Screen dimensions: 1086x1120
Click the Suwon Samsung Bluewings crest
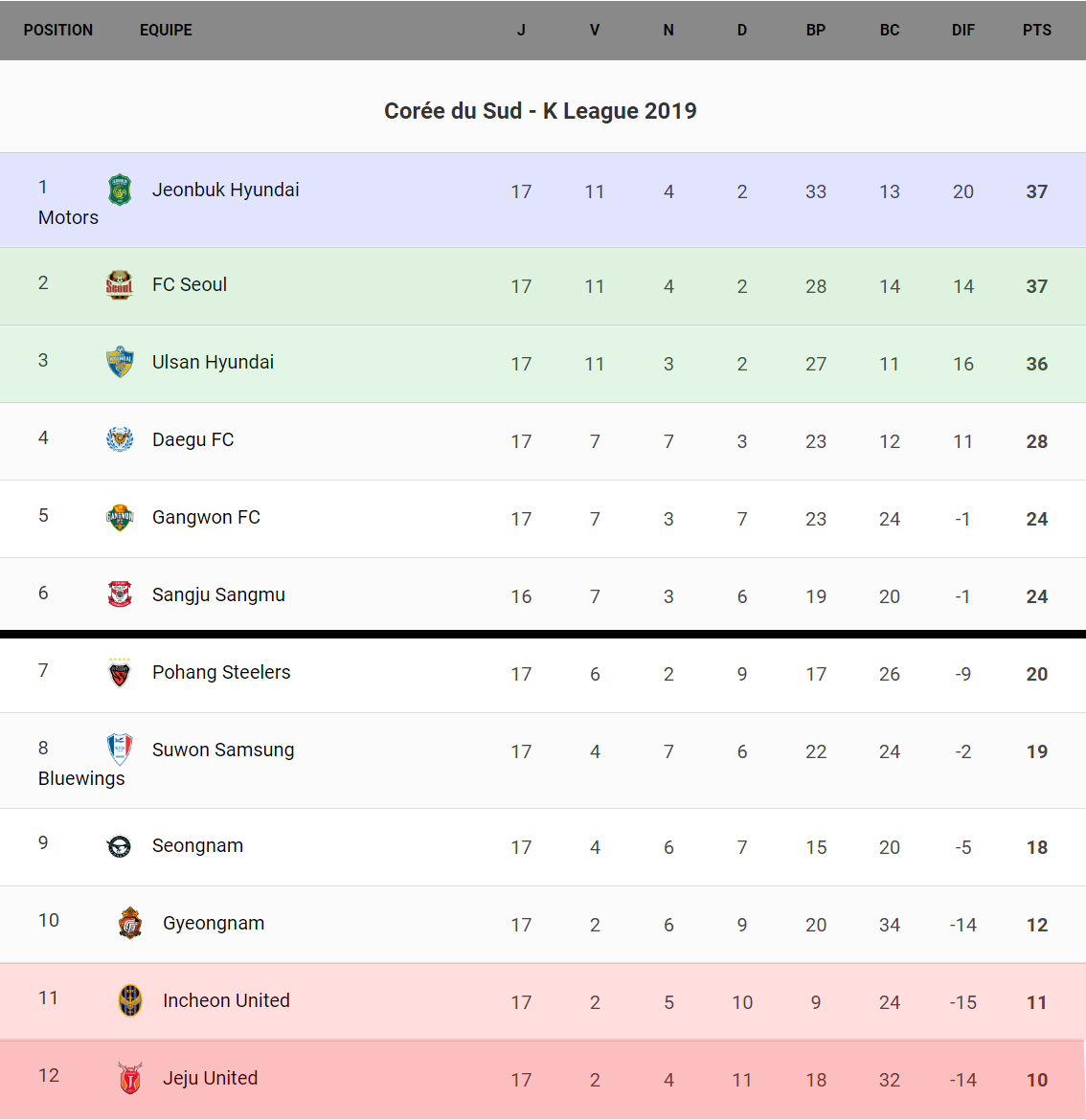pos(120,749)
